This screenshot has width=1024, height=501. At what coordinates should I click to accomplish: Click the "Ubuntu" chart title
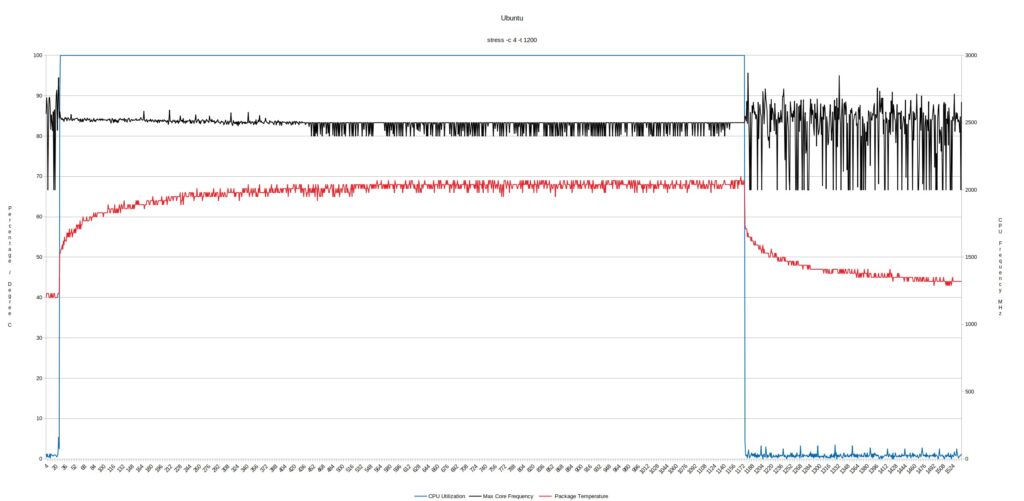tap(510, 18)
